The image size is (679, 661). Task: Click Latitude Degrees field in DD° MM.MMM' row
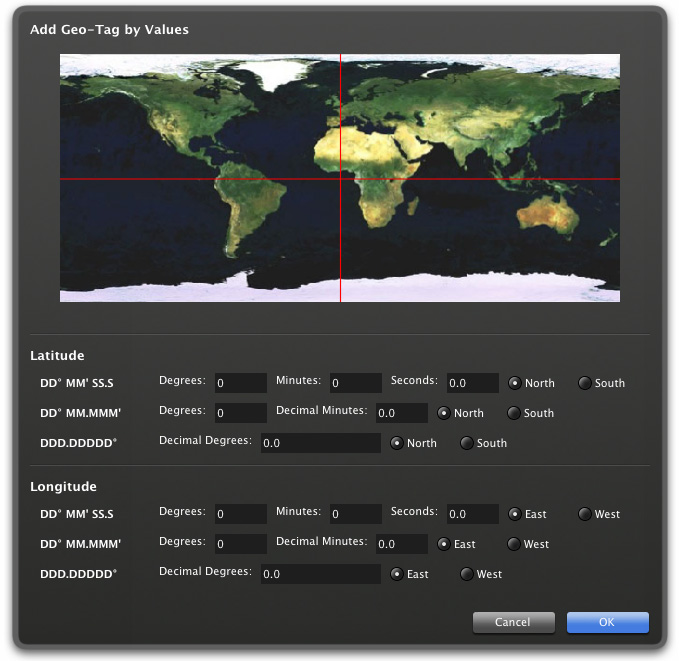[241, 413]
